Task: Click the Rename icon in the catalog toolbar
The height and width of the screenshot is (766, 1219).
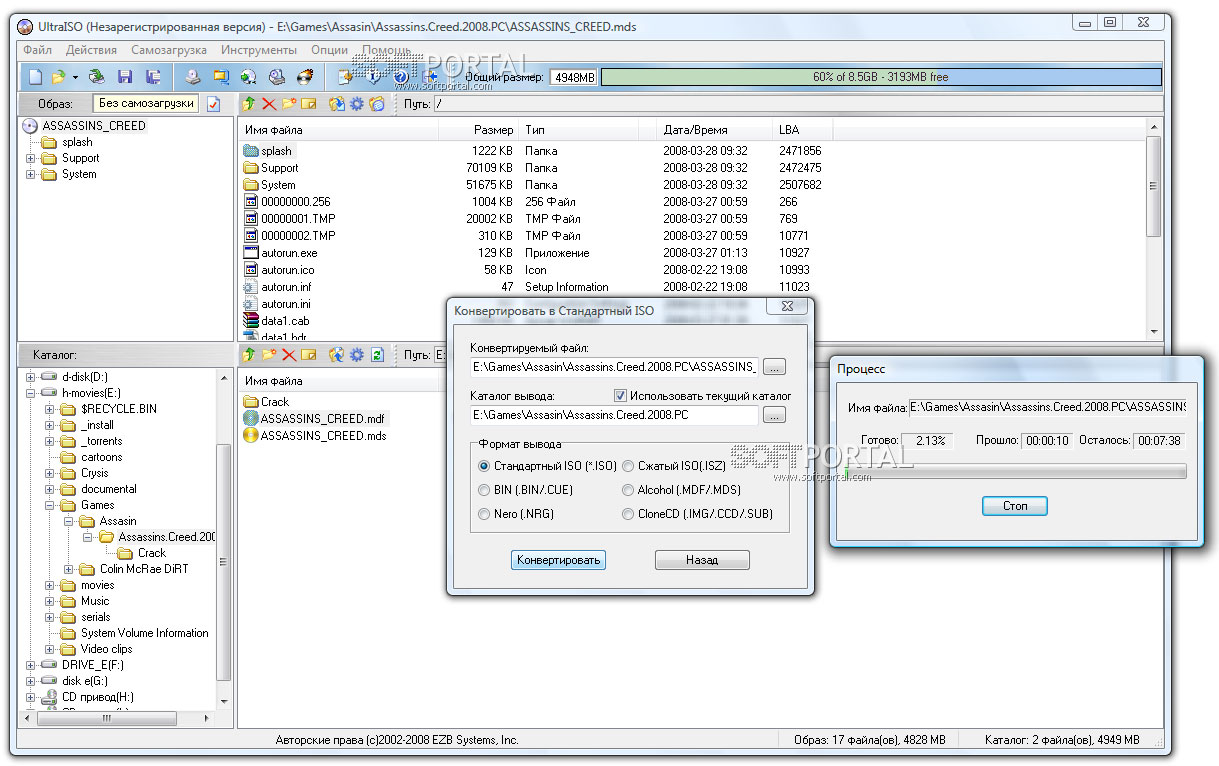Action: [309, 355]
